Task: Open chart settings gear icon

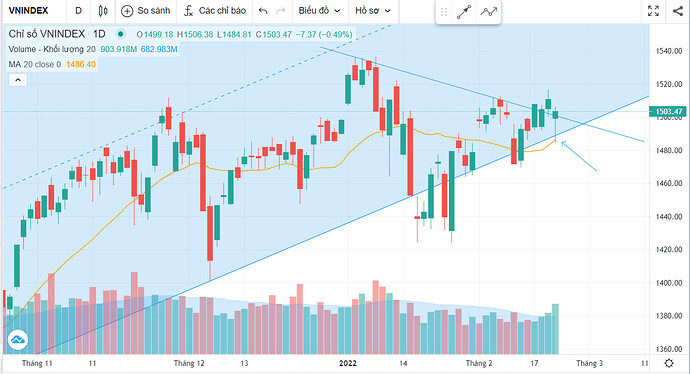Action: (x=669, y=363)
